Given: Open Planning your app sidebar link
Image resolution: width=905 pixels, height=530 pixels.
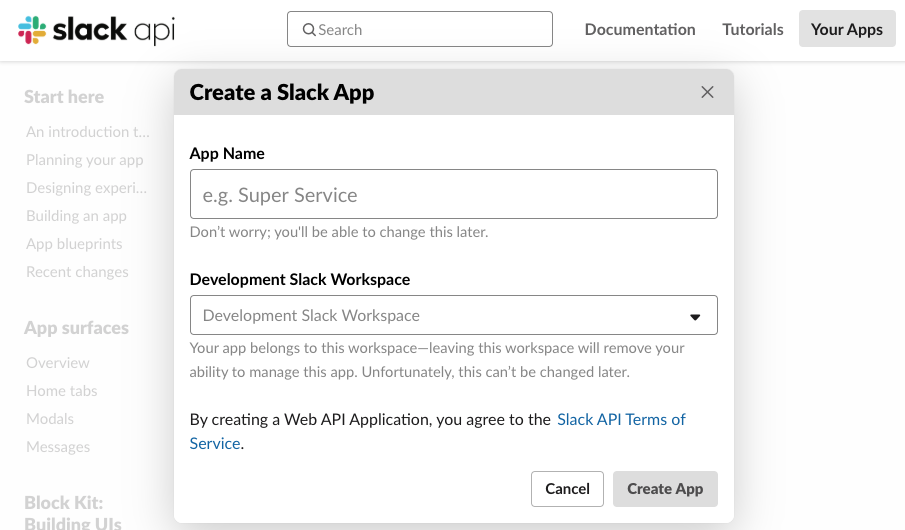Looking at the screenshot, I should point(85,160).
